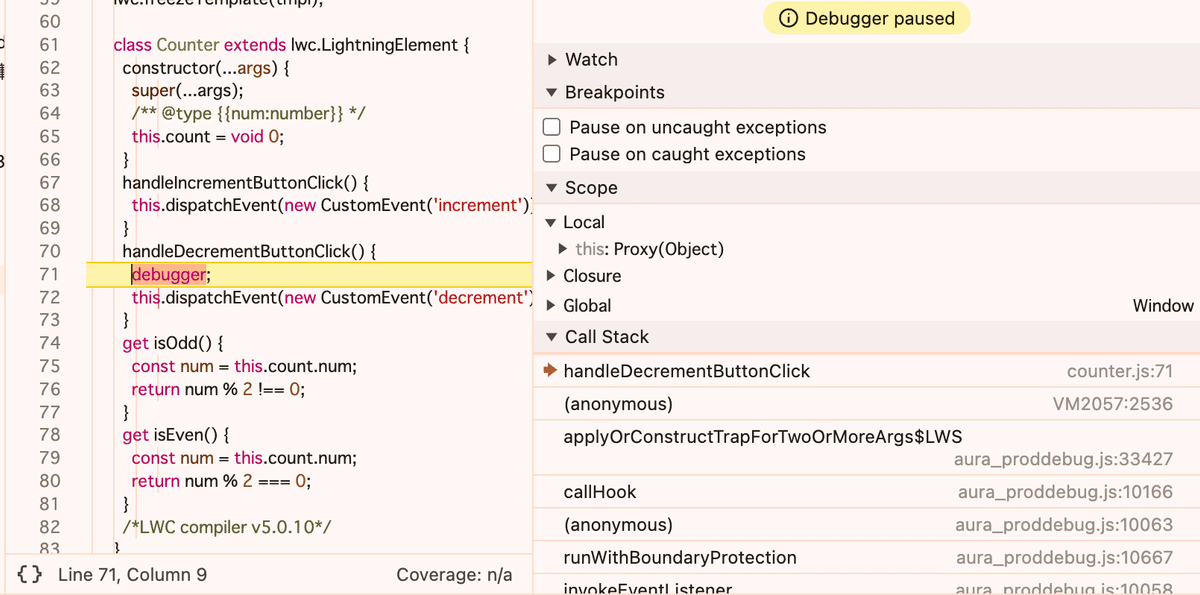Screen dimensions: 1200x595
Task: Click the highlighted debugger statement on line 71
Action: [x=169, y=275]
